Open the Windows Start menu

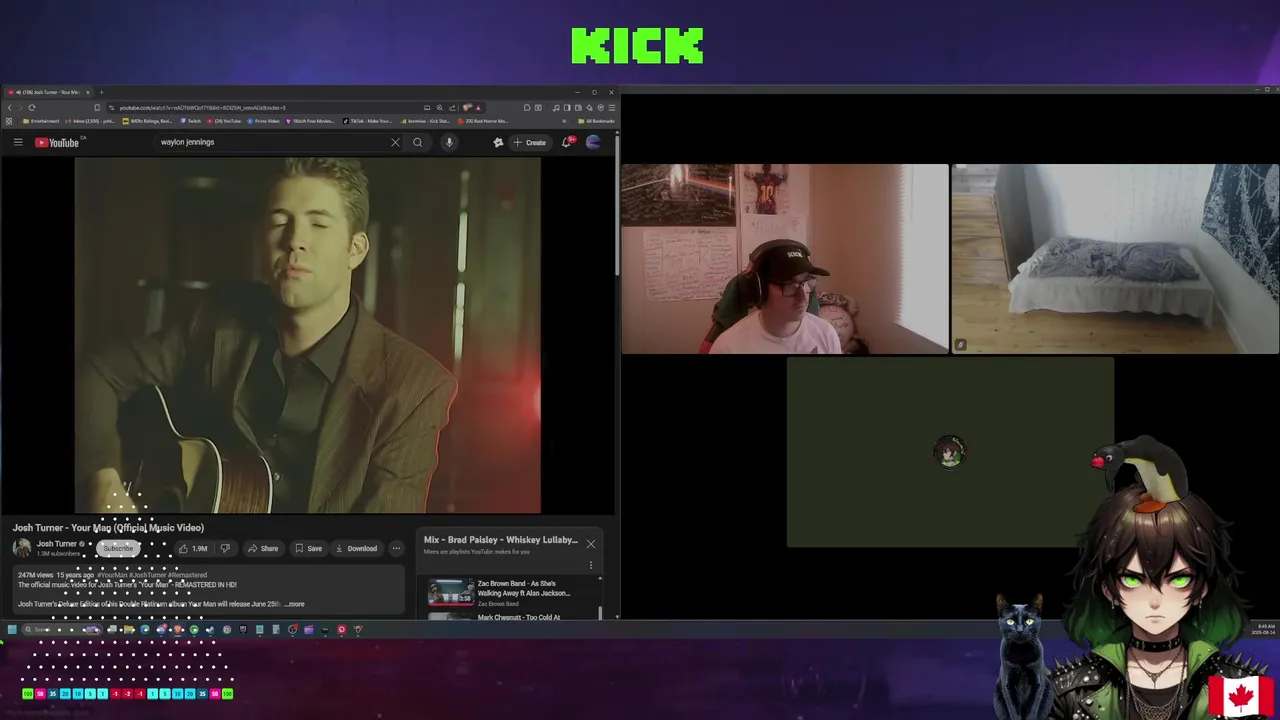coord(12,630)
